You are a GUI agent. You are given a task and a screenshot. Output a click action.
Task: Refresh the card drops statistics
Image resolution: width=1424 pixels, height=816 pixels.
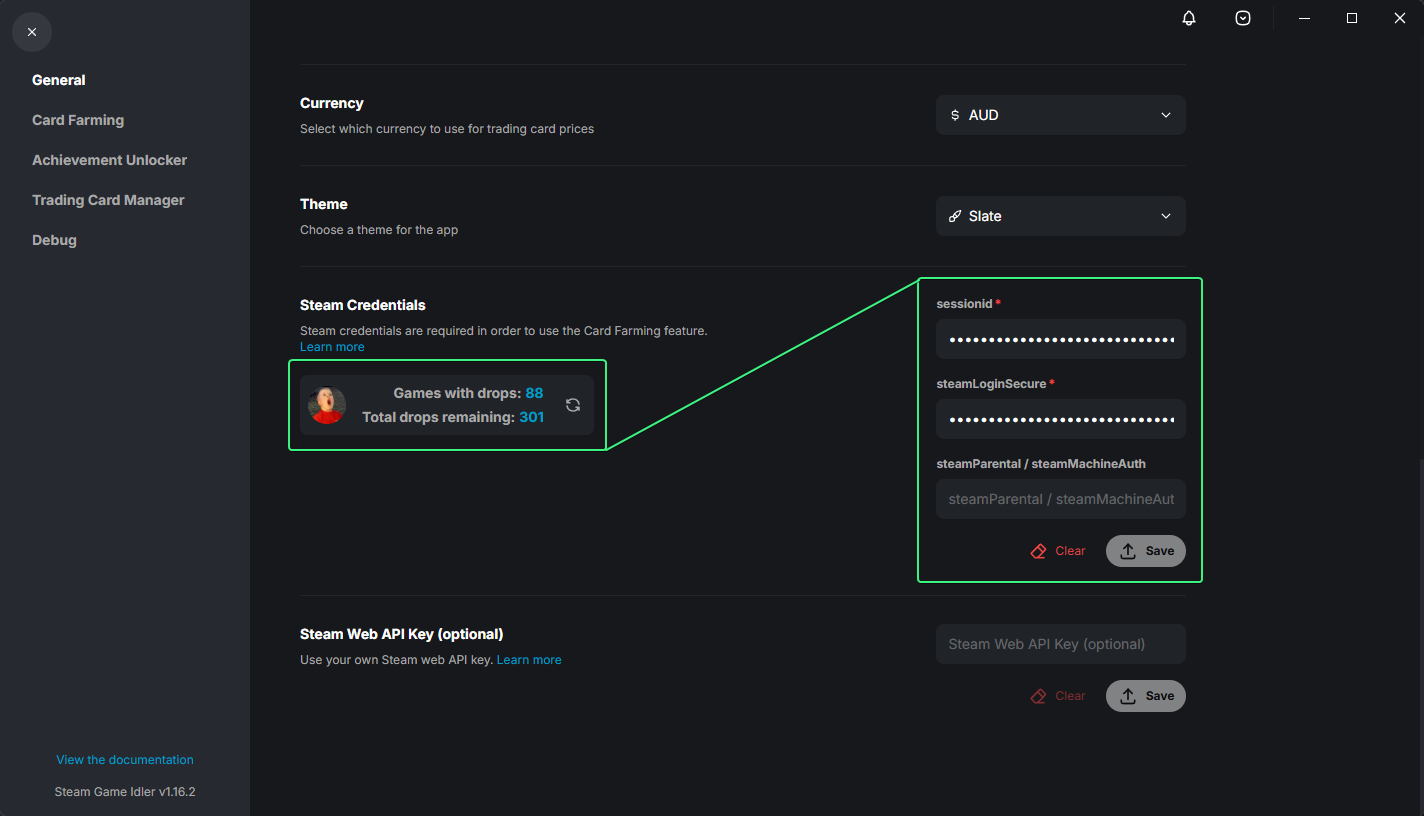coord(573,405)
